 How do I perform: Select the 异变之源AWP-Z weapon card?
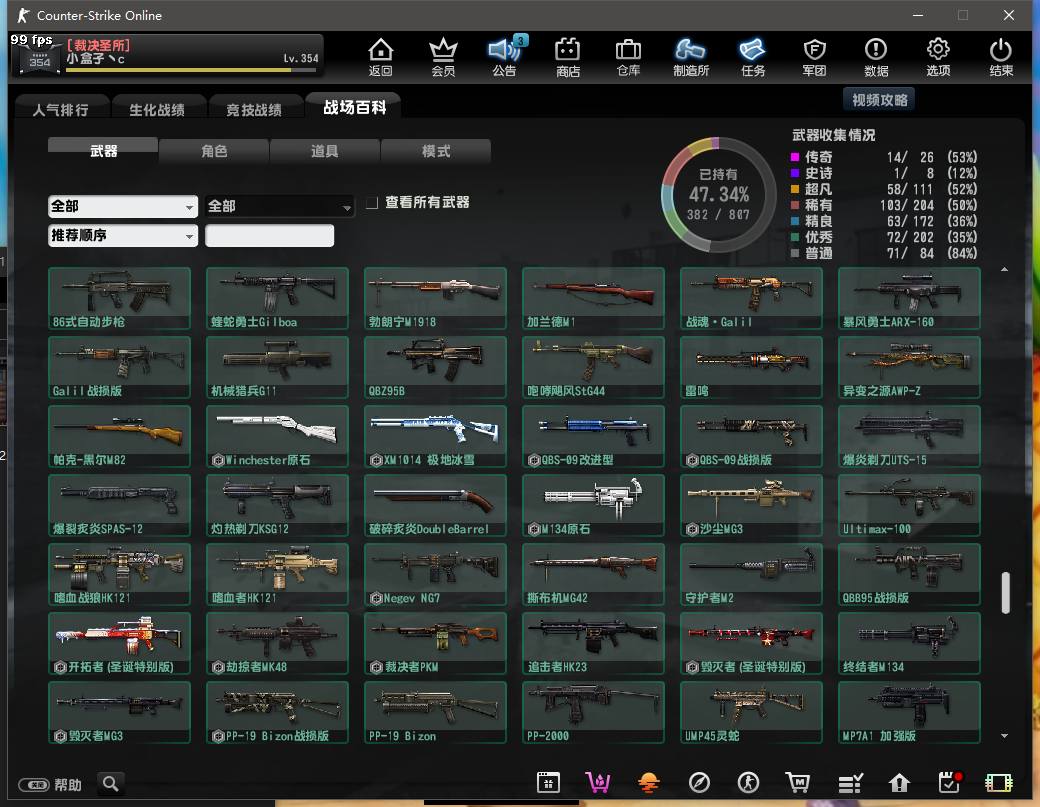point(909,367)
